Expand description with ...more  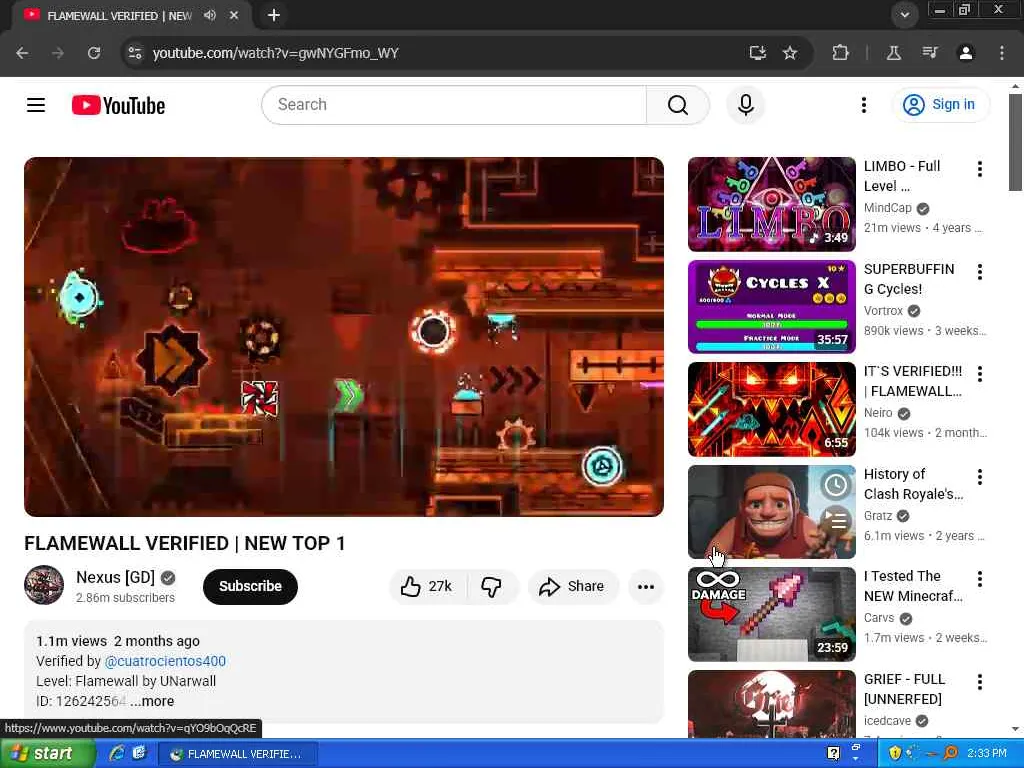tap(152, 701)
